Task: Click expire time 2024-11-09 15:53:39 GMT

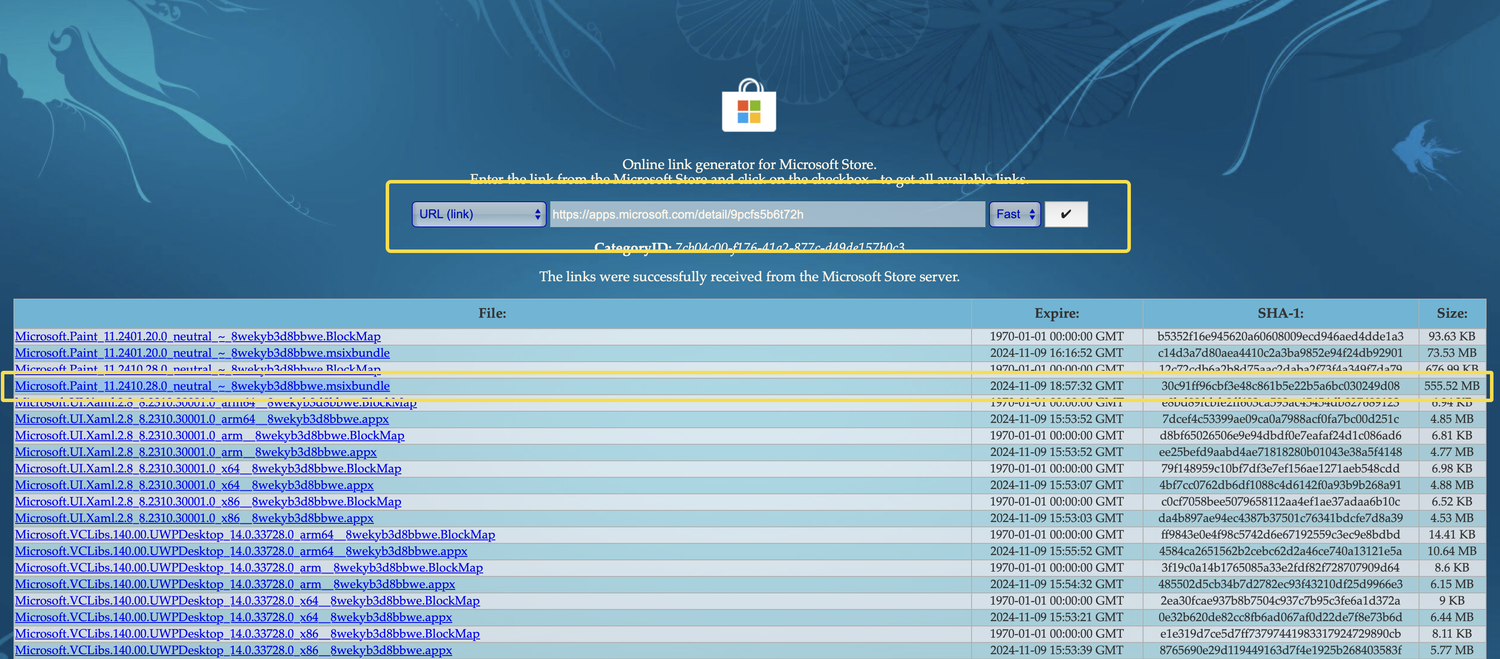Action: 1057,650
